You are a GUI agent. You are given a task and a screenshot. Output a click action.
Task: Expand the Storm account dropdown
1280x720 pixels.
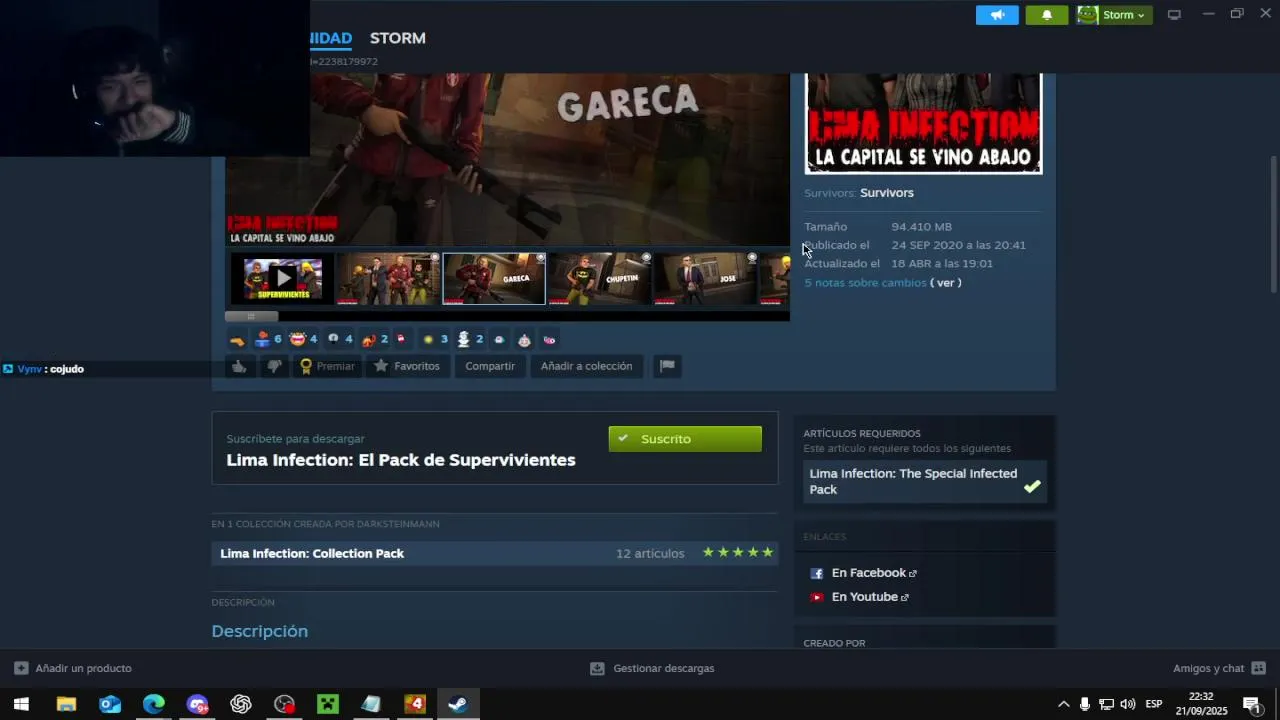1115,15
